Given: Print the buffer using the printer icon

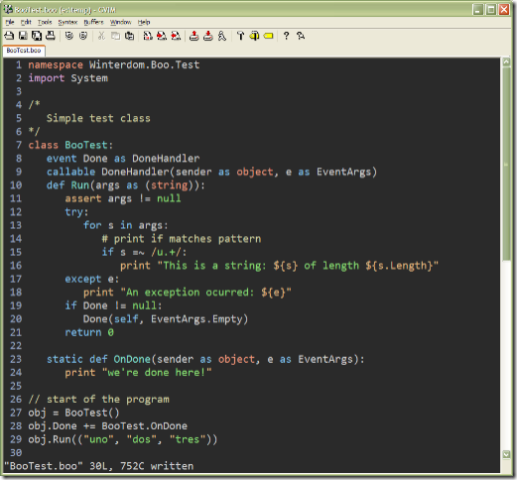Looking at the screenshot, I should [x=50, y=36].
